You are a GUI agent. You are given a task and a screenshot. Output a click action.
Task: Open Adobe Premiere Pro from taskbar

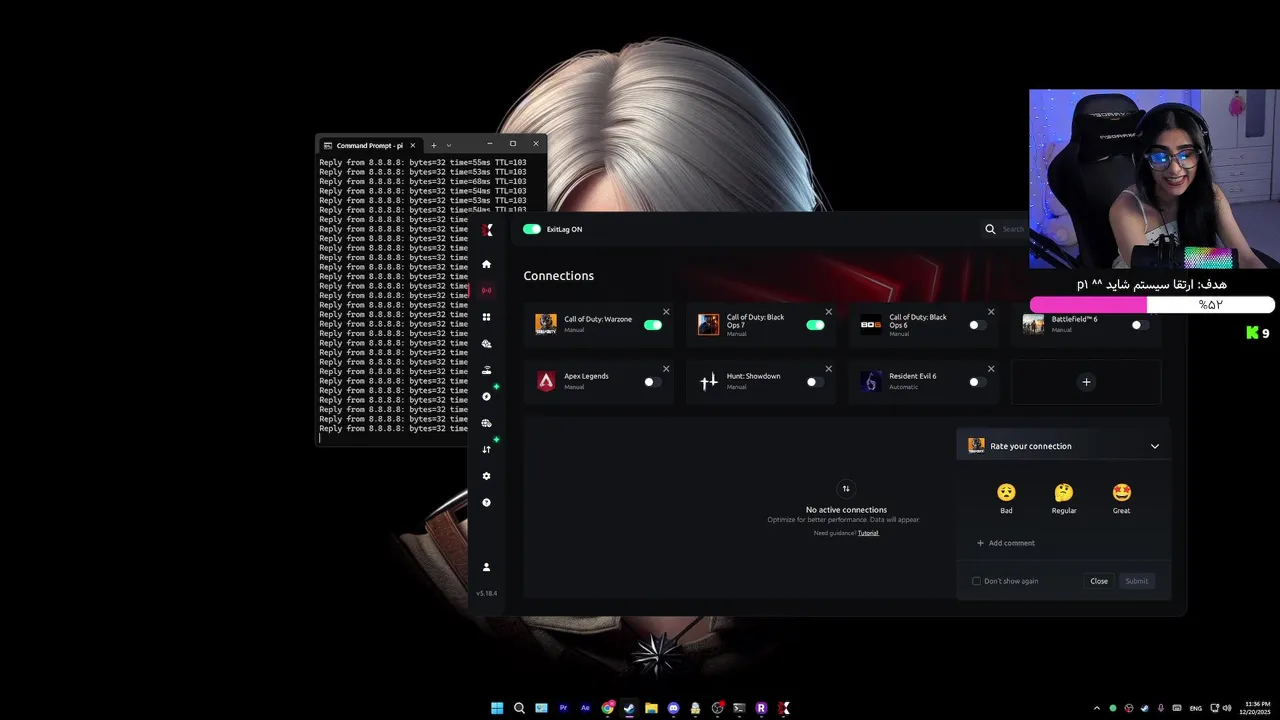click(563, 708)
